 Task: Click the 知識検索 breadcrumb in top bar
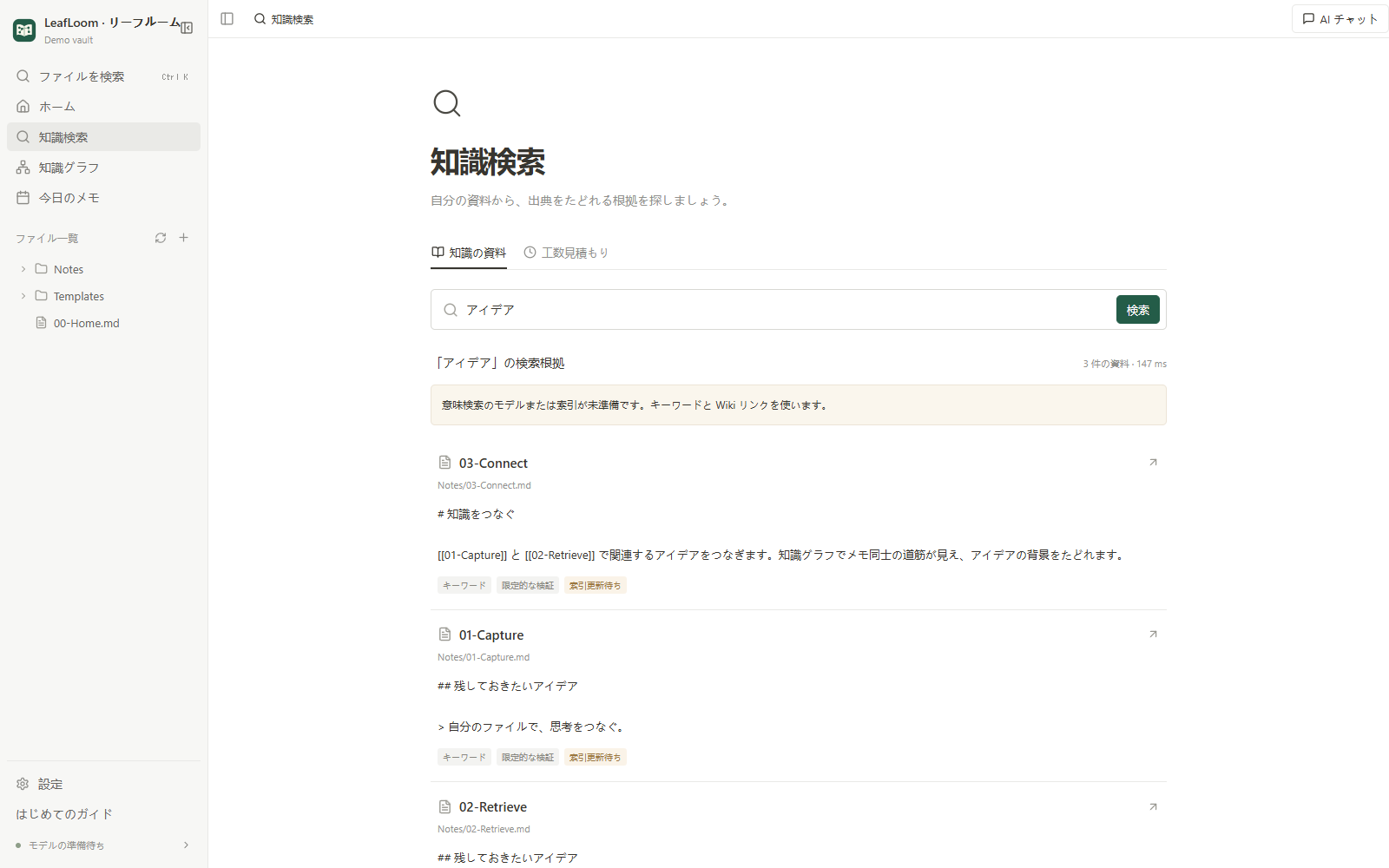(284, 19)
